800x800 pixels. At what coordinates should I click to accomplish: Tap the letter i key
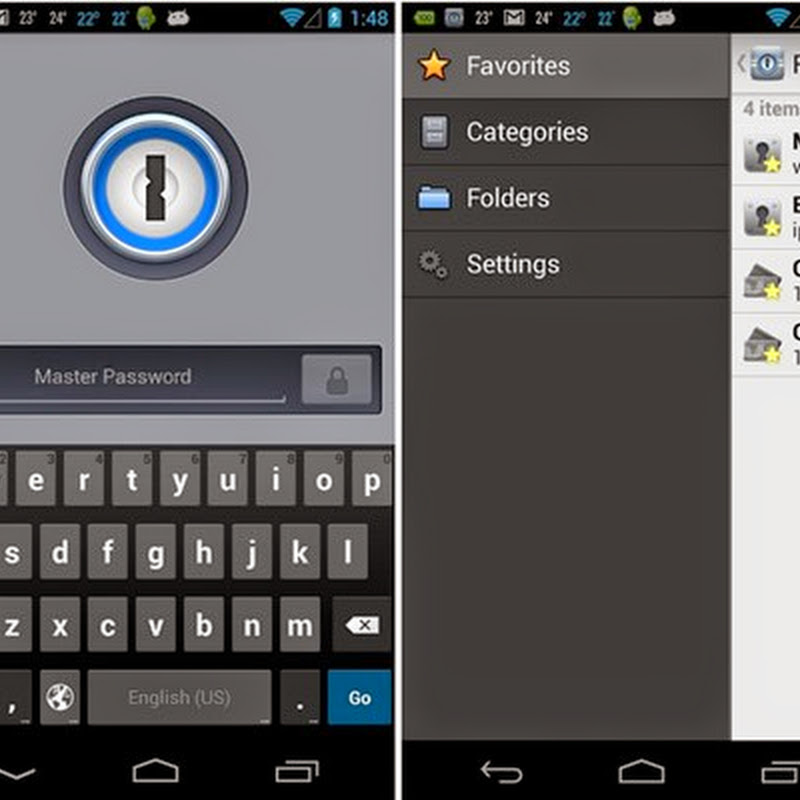tap(276, 479)
